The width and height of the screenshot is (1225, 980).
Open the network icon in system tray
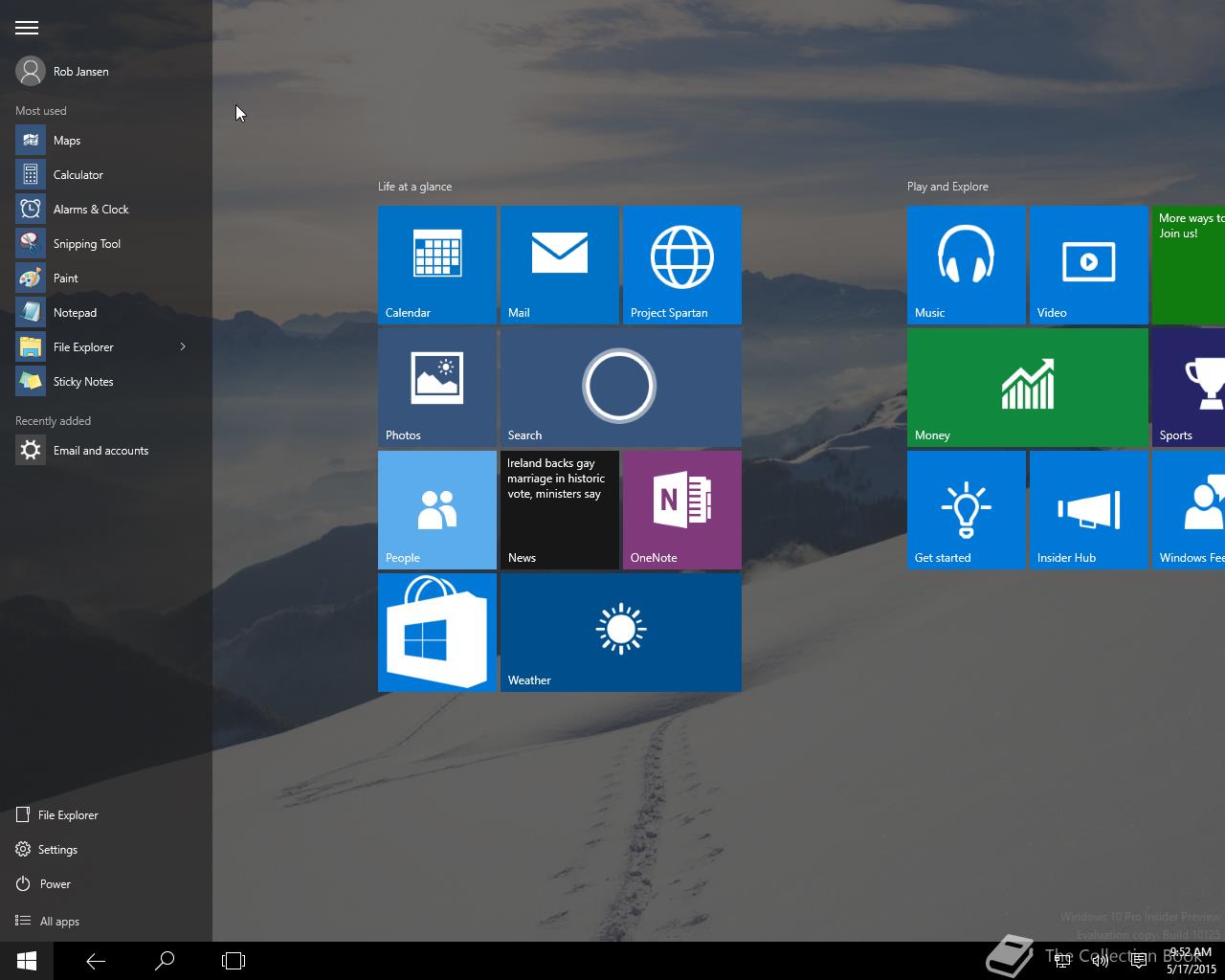point(1063,961)
